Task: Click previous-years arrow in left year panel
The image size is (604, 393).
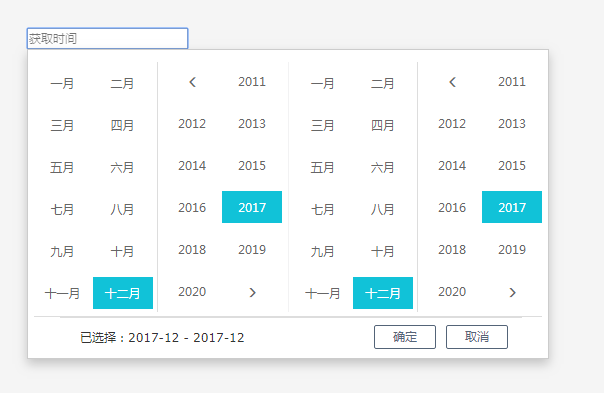Action: [192, 82]
